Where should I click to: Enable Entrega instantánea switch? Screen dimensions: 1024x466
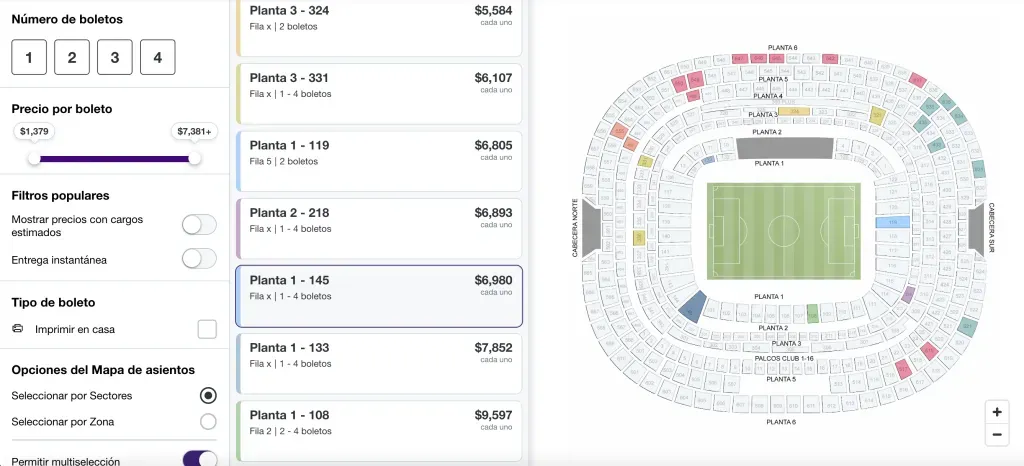click(199, 259)
